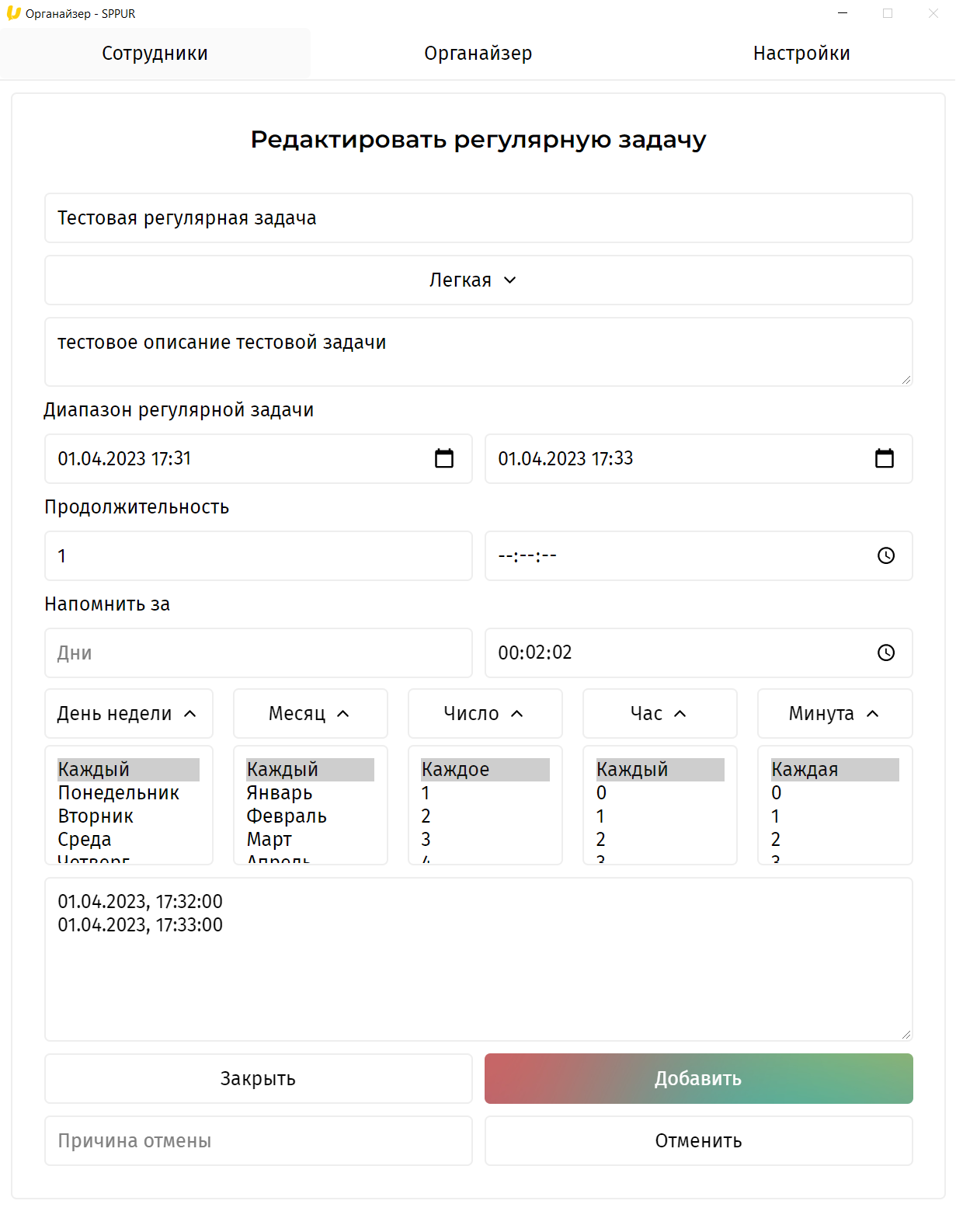
Task: Minimize the Органайзер - SPPUR window
Action: pos(843,13)
